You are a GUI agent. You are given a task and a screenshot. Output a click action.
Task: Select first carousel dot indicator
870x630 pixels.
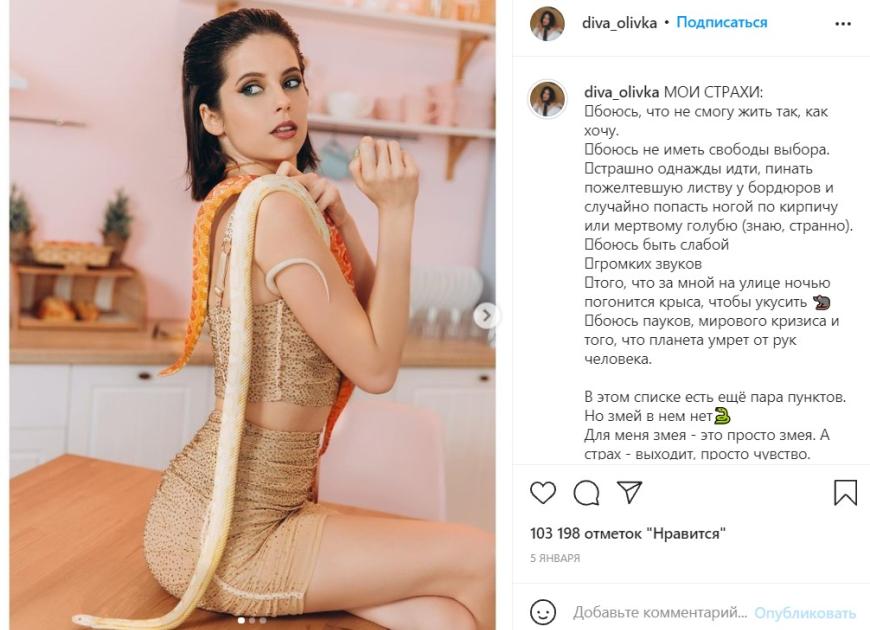241,621
